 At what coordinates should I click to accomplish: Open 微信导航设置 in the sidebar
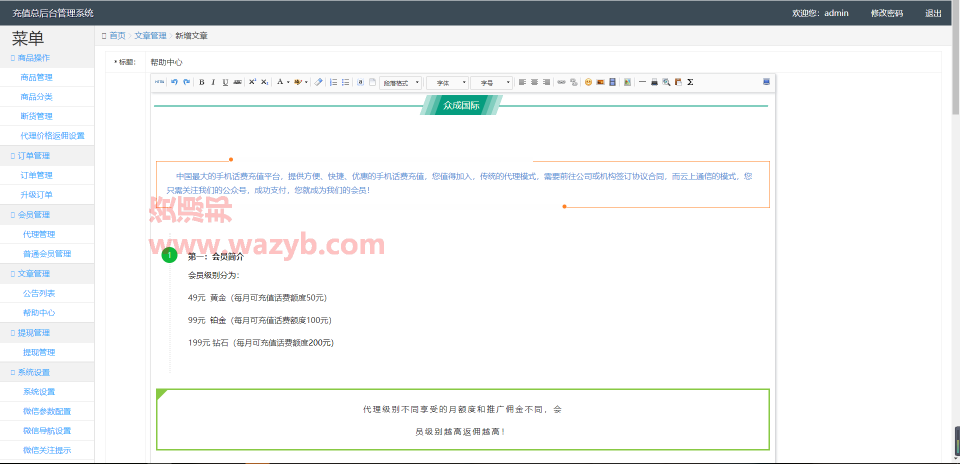coord(47,431)
